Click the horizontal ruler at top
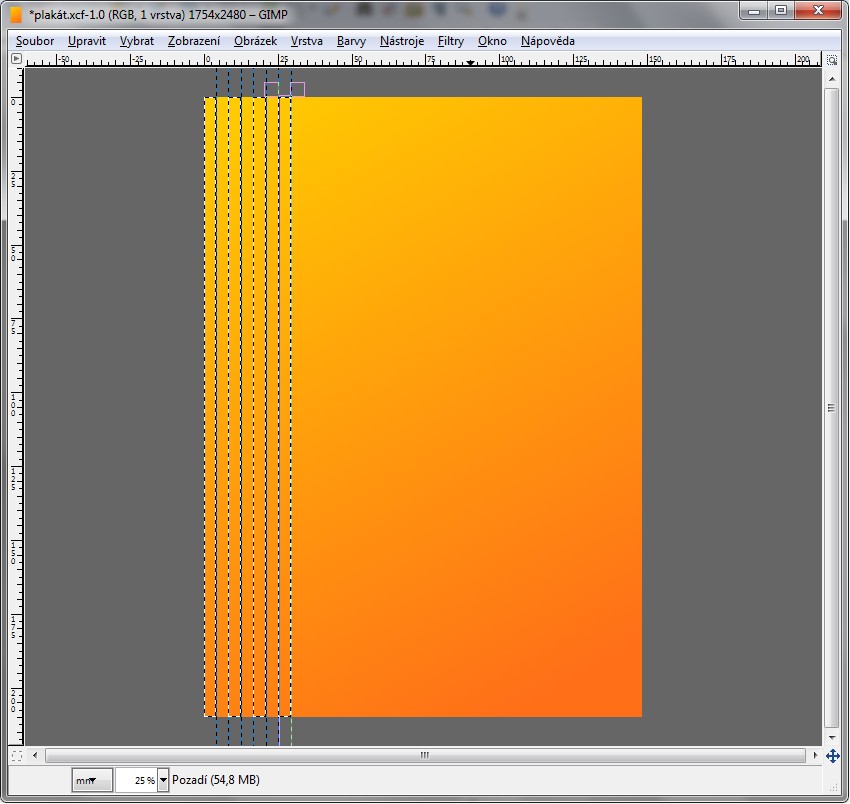Screen dimensions: 850x804 coord(423,60)
